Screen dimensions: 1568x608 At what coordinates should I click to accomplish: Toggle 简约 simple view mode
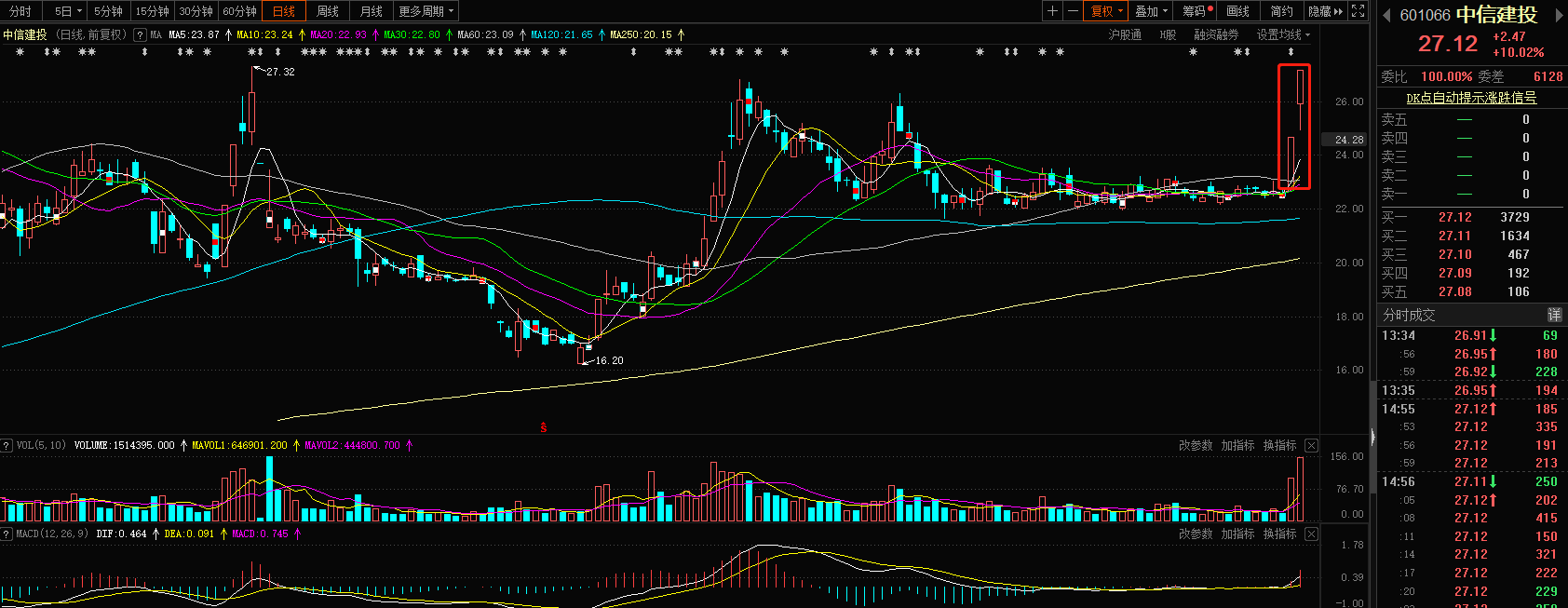click(x=1281, y=11)
